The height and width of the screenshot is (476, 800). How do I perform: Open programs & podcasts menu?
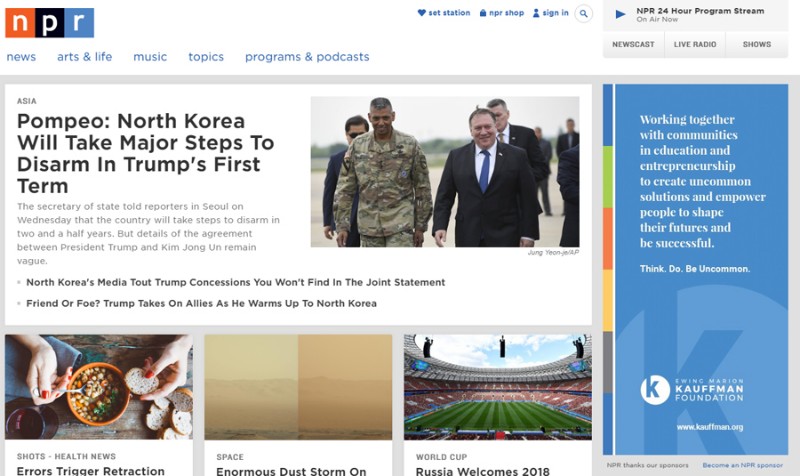click(307, 57)
